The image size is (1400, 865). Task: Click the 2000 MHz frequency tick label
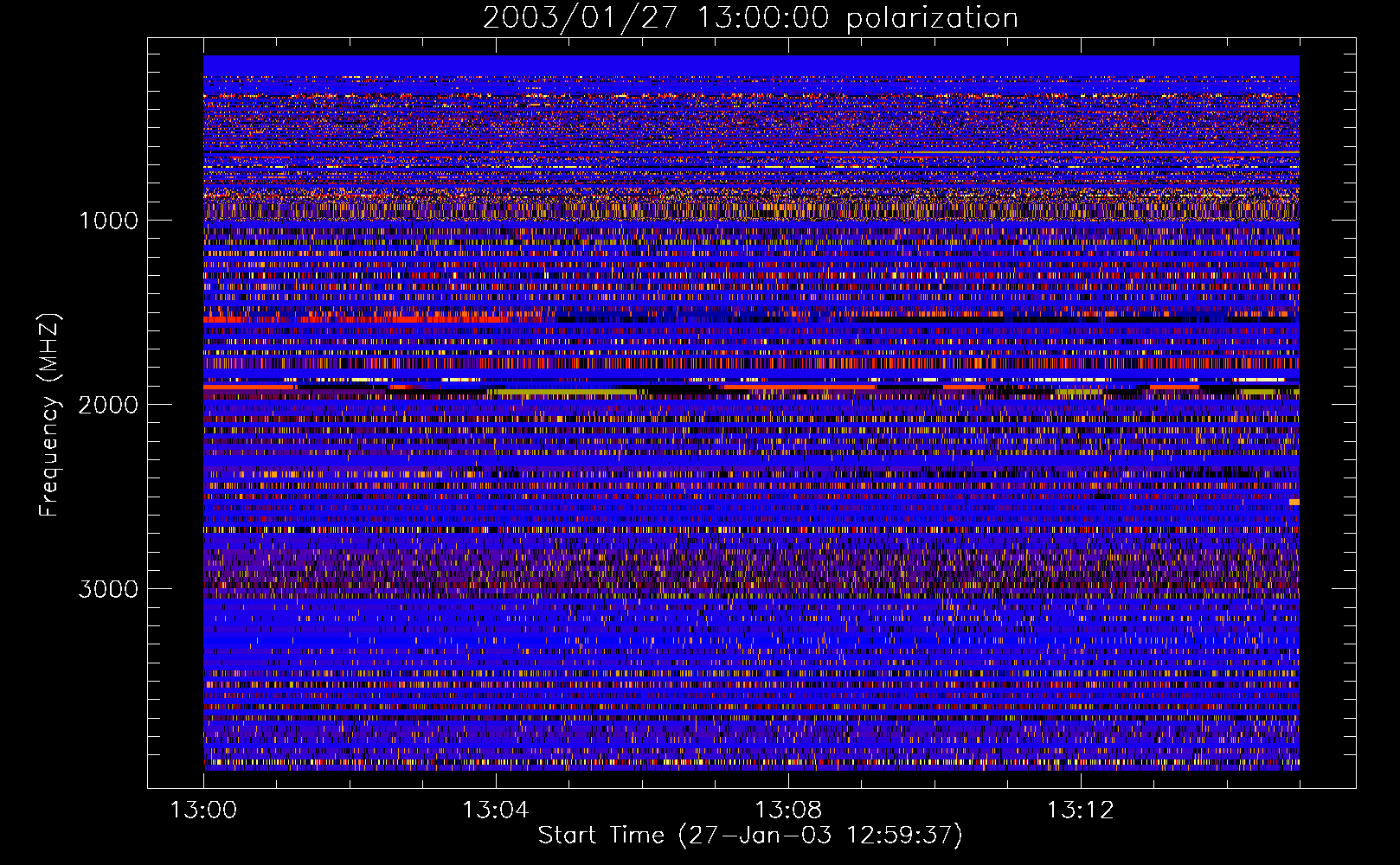point(109,405)
